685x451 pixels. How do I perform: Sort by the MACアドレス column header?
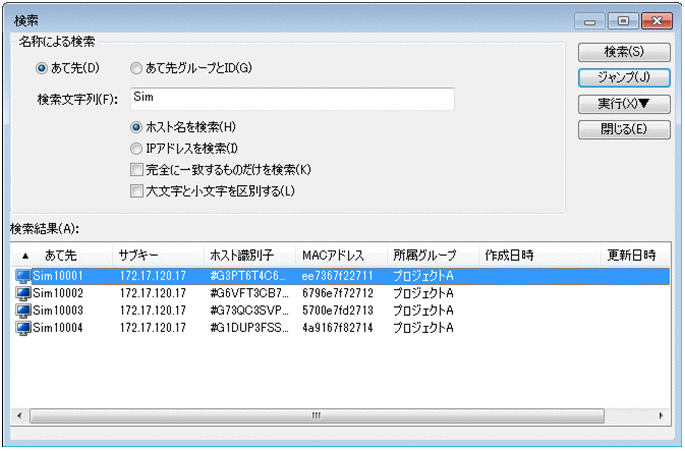[341, 255]
